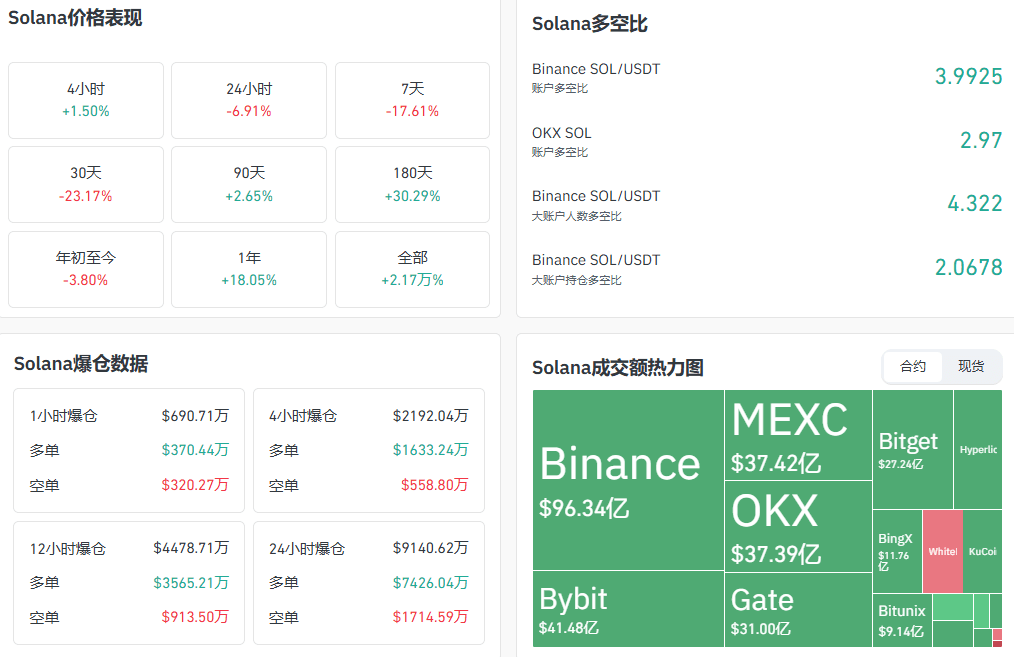The width and height of the screenshot is (1014, 657).
Task: Click the 24小时 price change card
Action: pyautogui.click(x=249, y=100)
